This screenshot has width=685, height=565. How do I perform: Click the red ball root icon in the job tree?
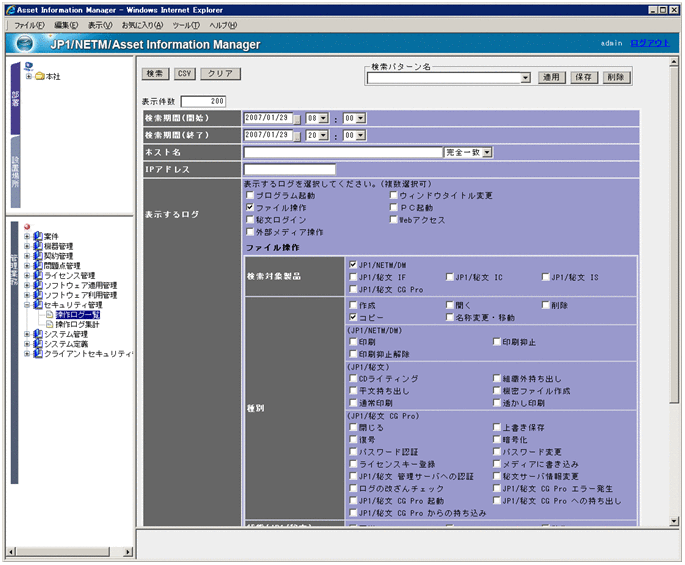pyautogui.click(x=27, y=227)
